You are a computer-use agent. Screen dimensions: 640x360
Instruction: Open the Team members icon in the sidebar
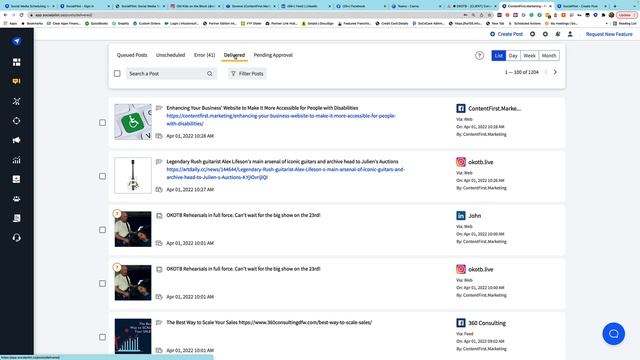click(x=17, y=199)
